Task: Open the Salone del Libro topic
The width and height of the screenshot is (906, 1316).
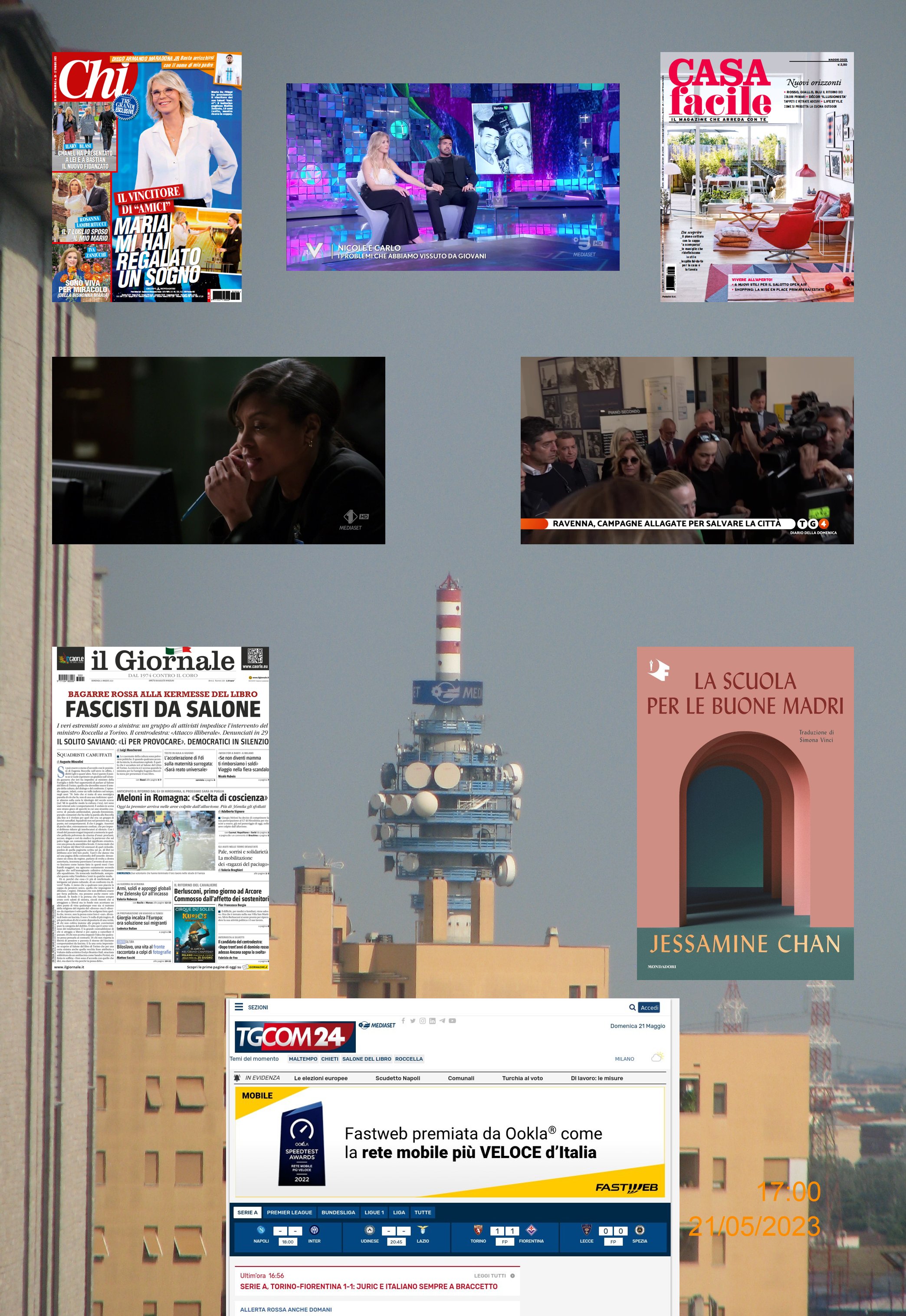Action: (367, 1059)
